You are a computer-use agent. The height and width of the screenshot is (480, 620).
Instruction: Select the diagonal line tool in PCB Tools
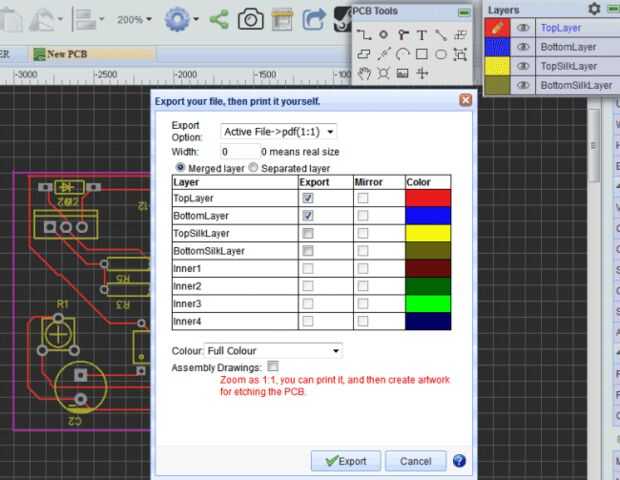click(441, 35)
